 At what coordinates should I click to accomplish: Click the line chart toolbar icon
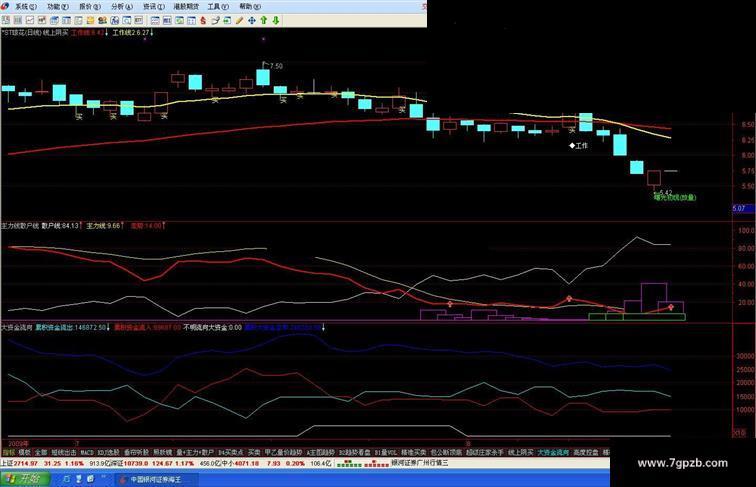click(x=30, y=20)
